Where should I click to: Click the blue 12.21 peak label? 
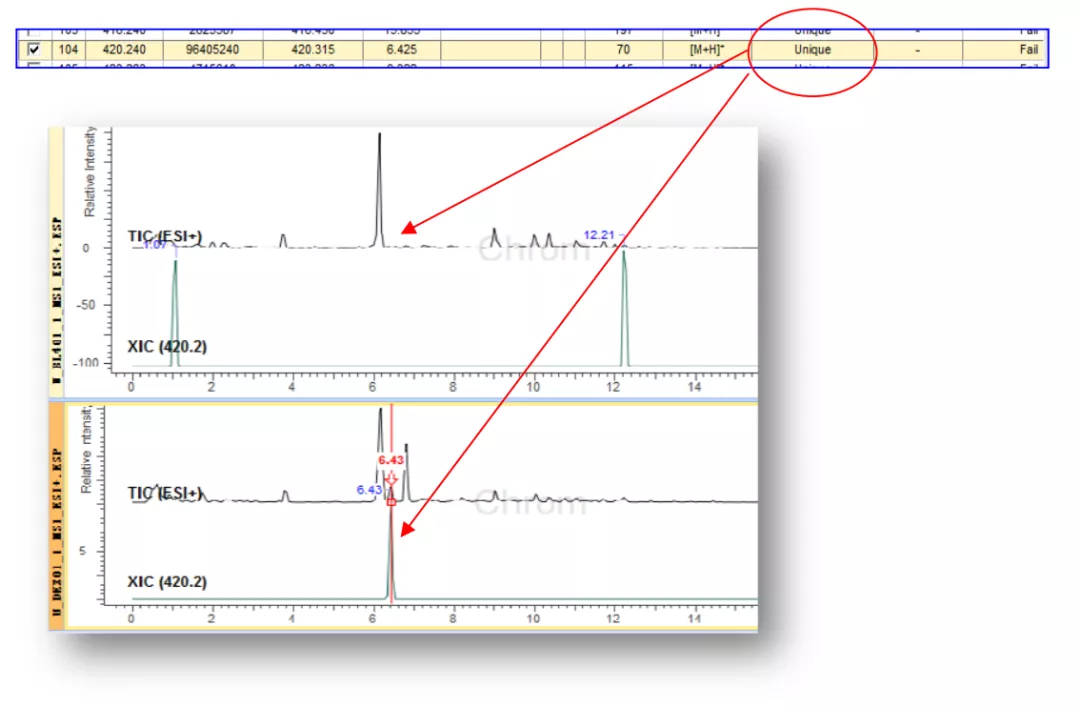[598, 235]
